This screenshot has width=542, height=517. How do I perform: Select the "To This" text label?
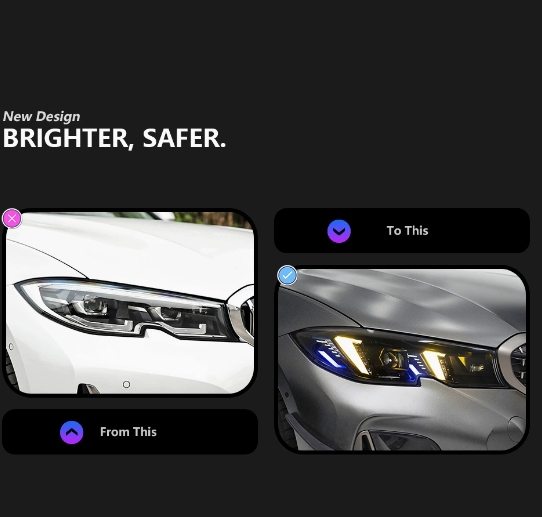pos(407,231)
